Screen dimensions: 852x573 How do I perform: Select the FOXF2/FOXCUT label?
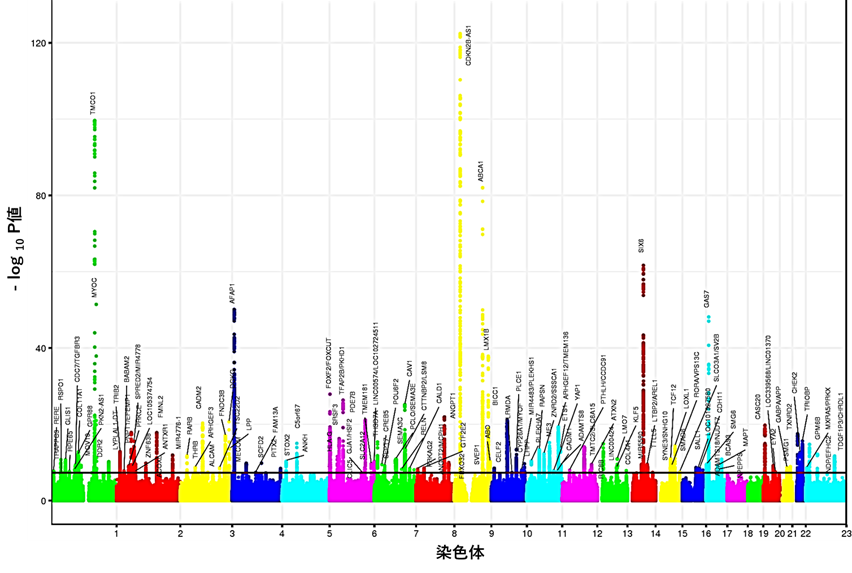click(x=329, y=362)
